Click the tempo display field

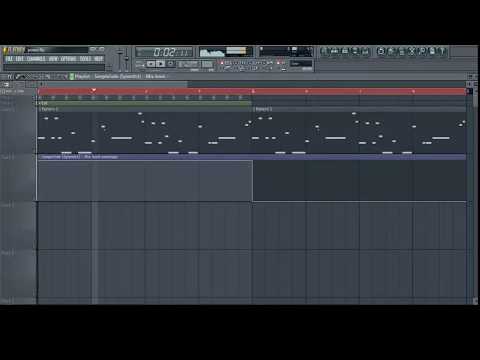(188, 64)
